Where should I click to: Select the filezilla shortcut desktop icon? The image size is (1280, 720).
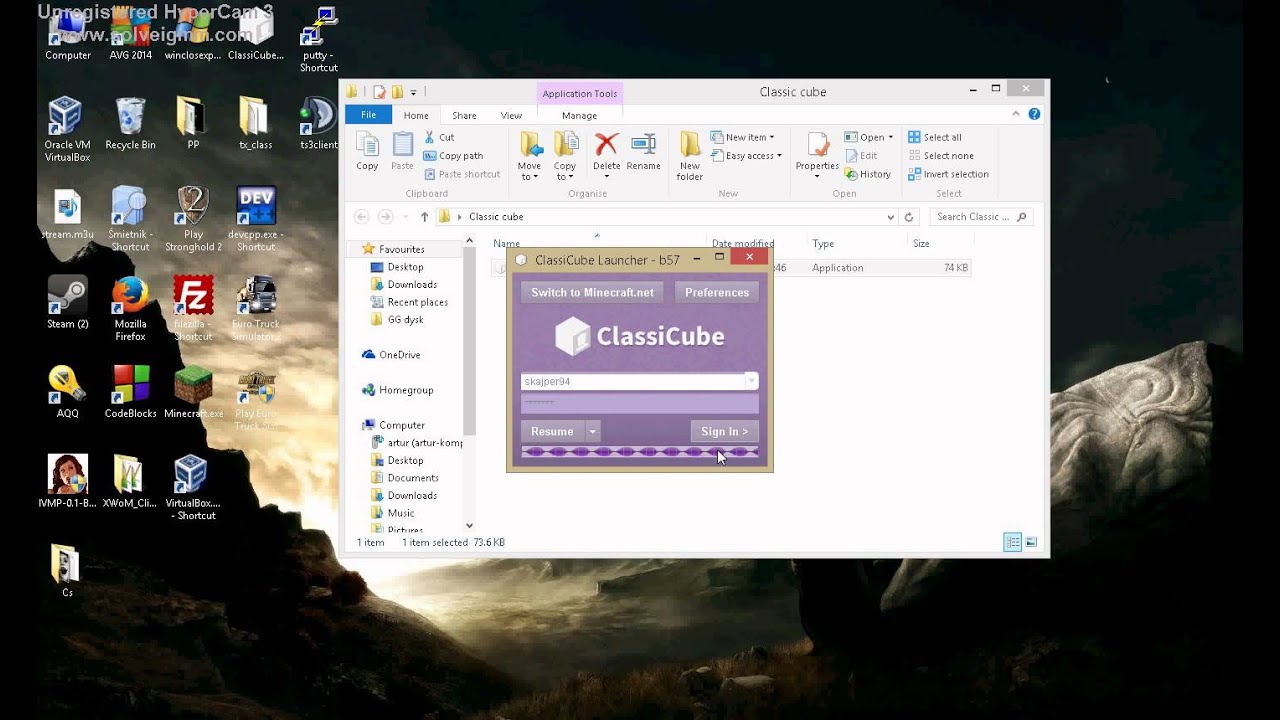tap(193, 309)
